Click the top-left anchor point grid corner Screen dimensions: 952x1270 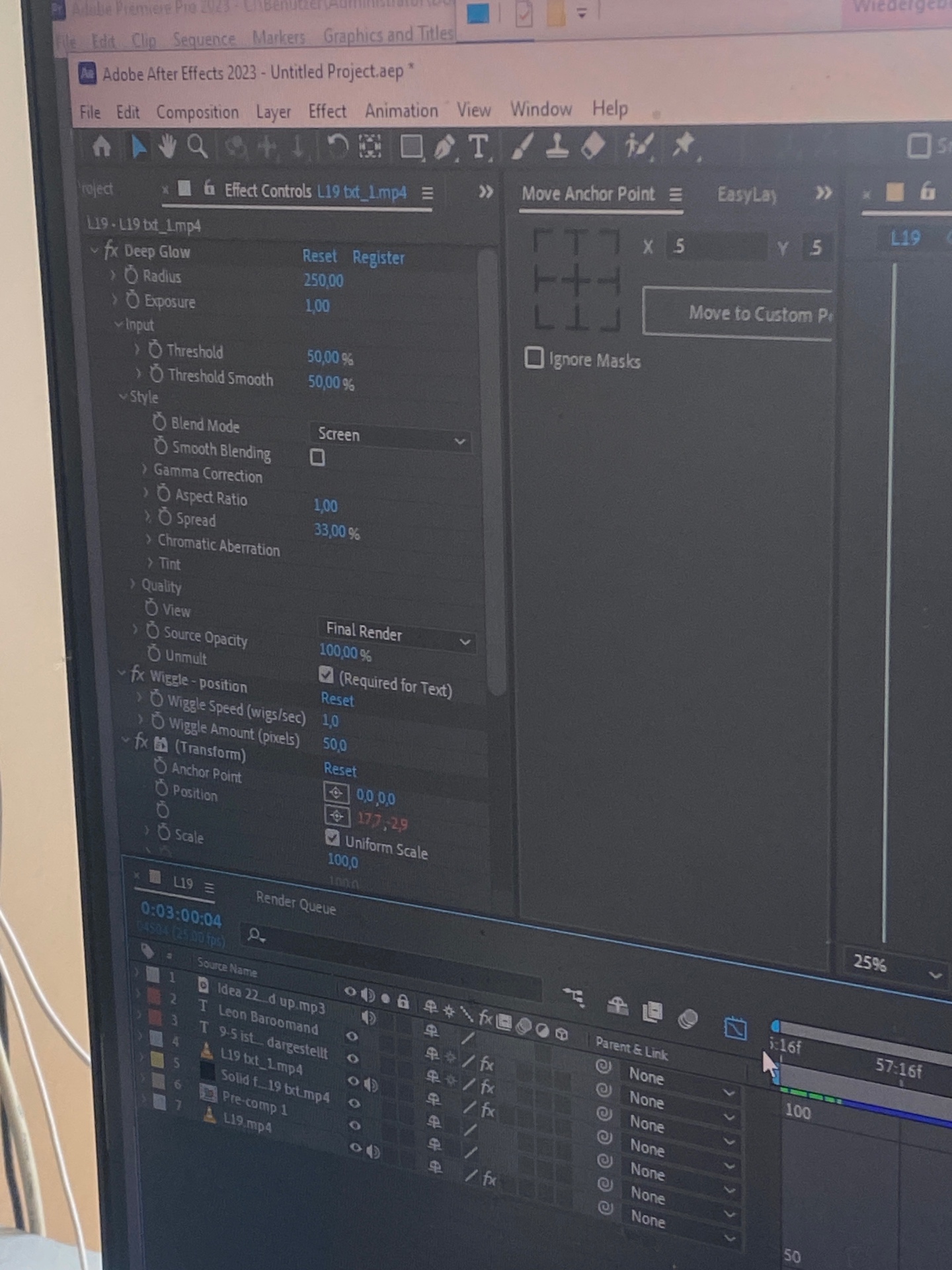click(x=543, y=241)
